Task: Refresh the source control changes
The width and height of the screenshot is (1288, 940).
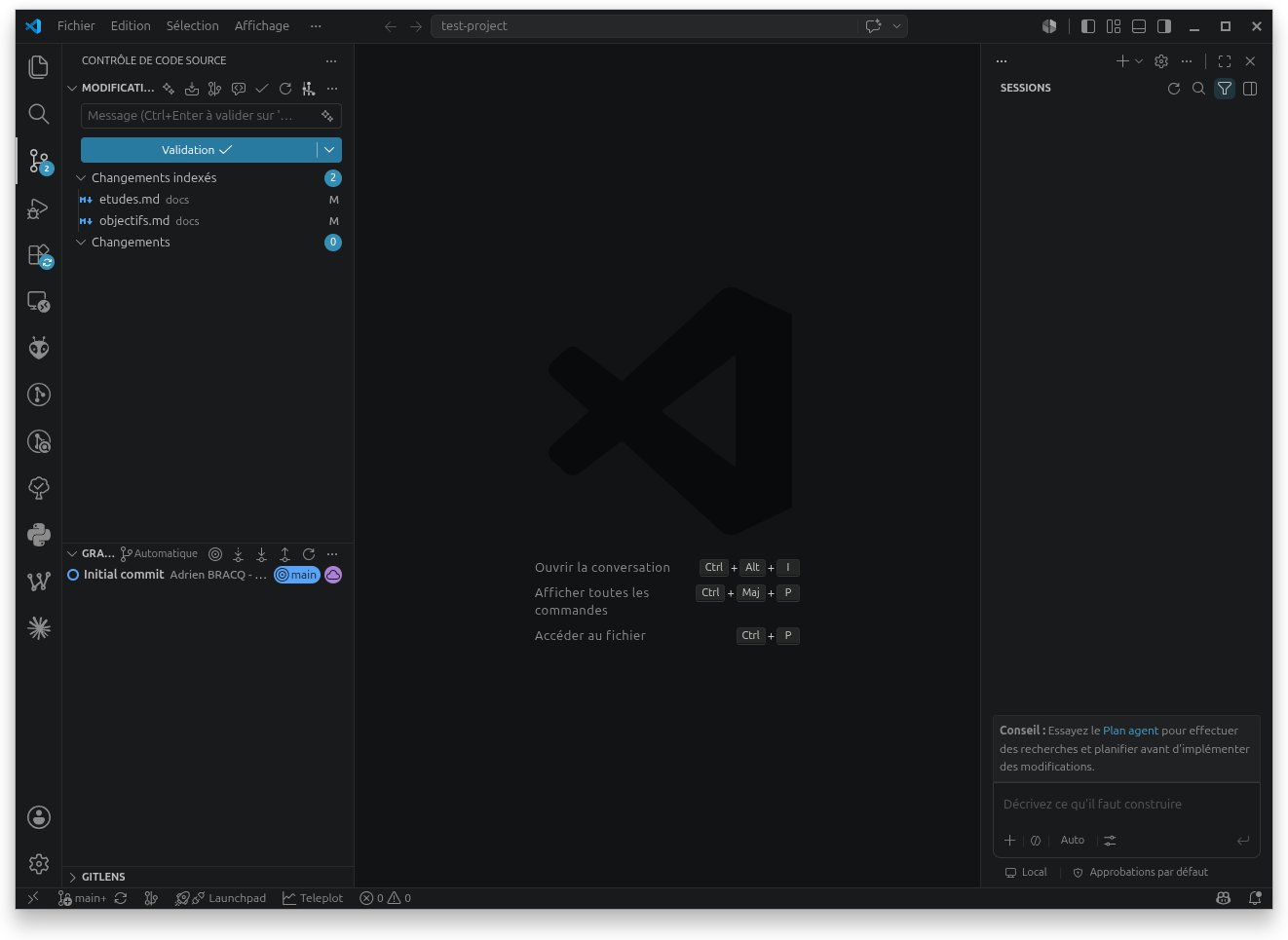Action: [x=285, y=89]
